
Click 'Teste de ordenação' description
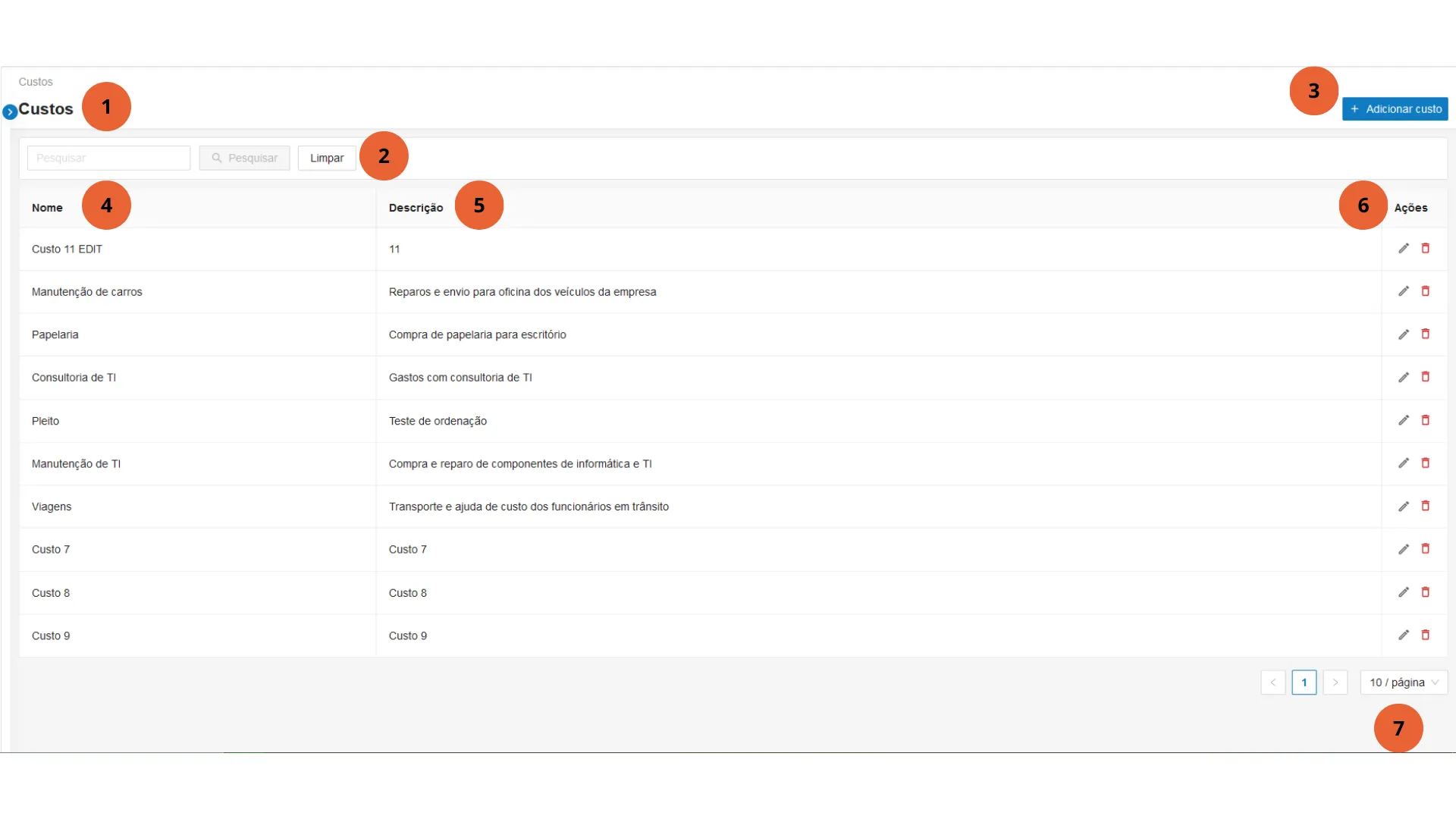pos(438,421)
